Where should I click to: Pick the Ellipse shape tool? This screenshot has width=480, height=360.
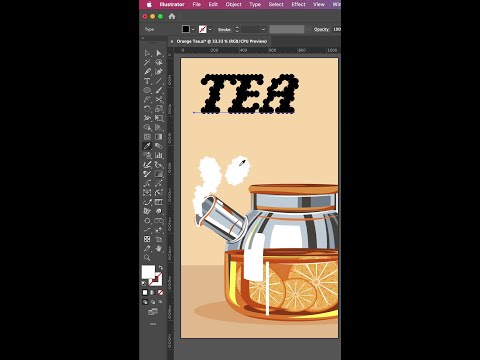pyautogui.click(x=147, y=90)
